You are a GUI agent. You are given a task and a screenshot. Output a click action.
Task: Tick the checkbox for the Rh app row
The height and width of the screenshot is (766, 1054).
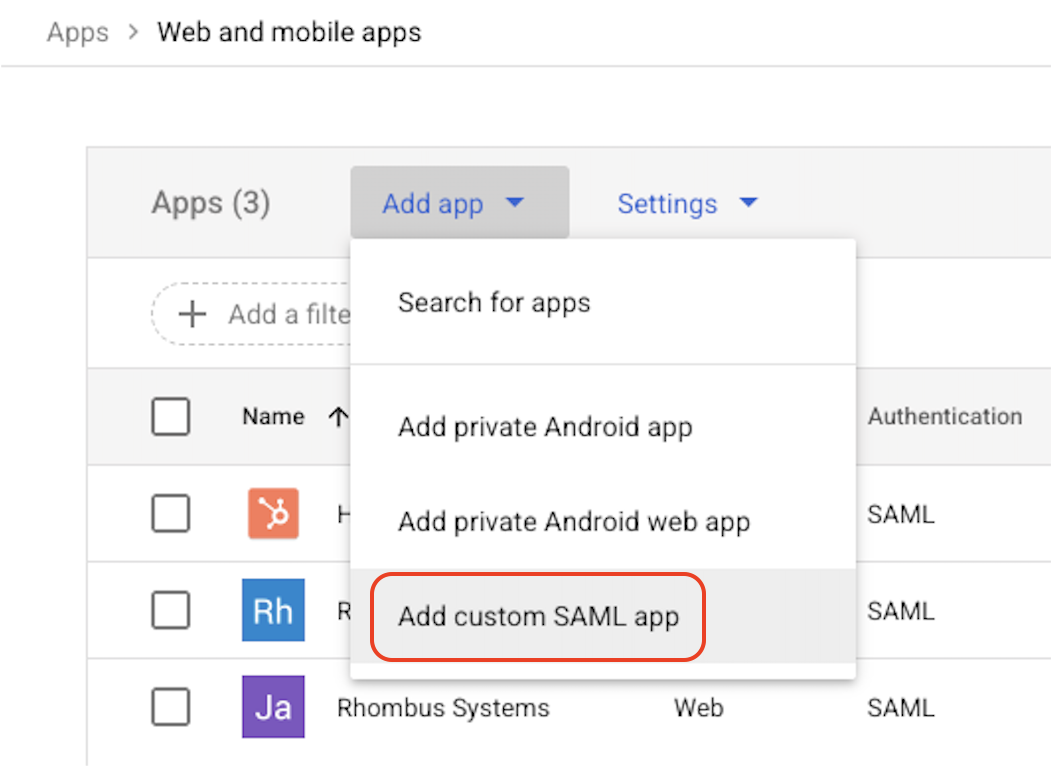coord(171,610)
